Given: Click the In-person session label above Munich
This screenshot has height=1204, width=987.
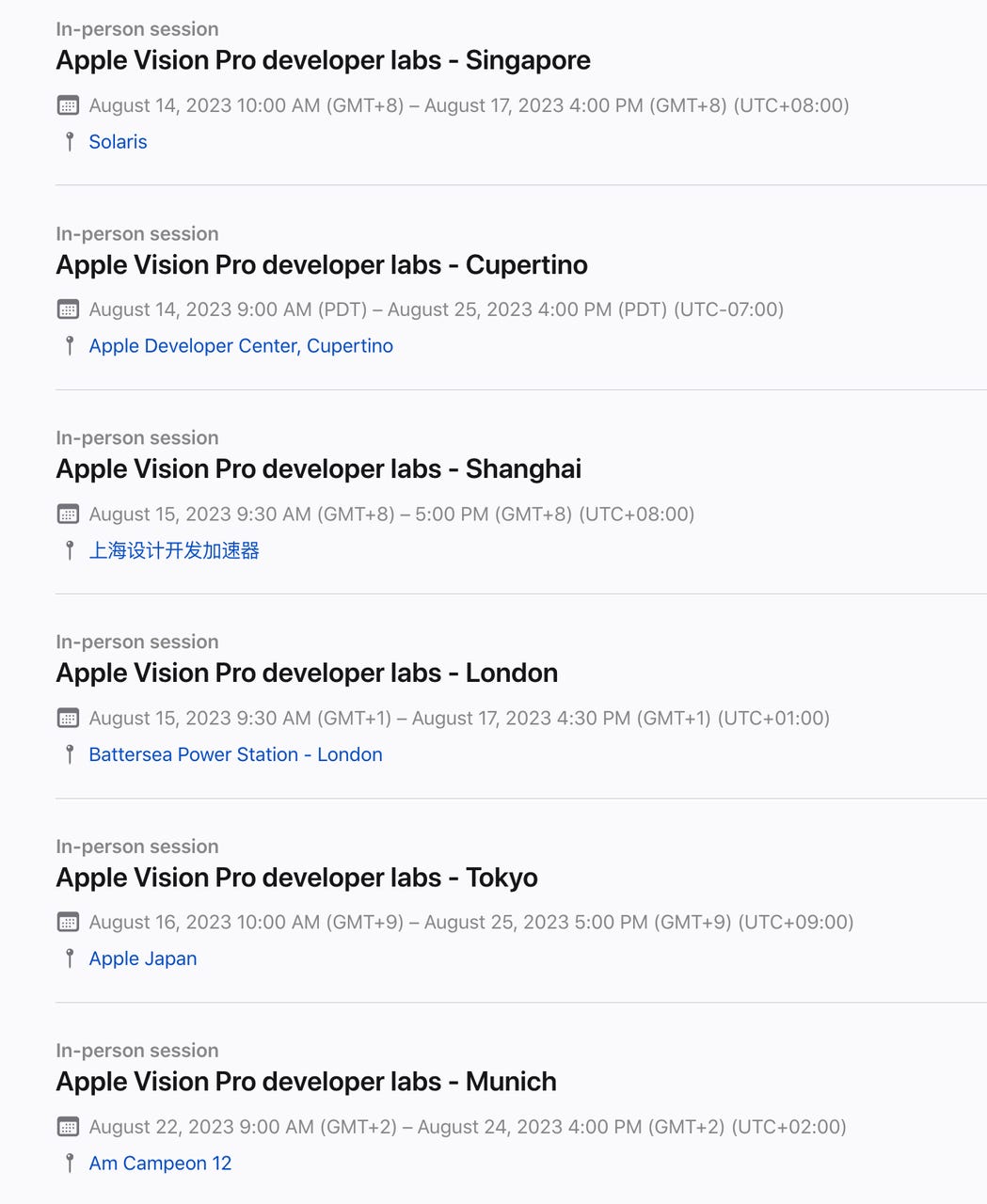Looking at the screenshot, I should (137, 1051).
